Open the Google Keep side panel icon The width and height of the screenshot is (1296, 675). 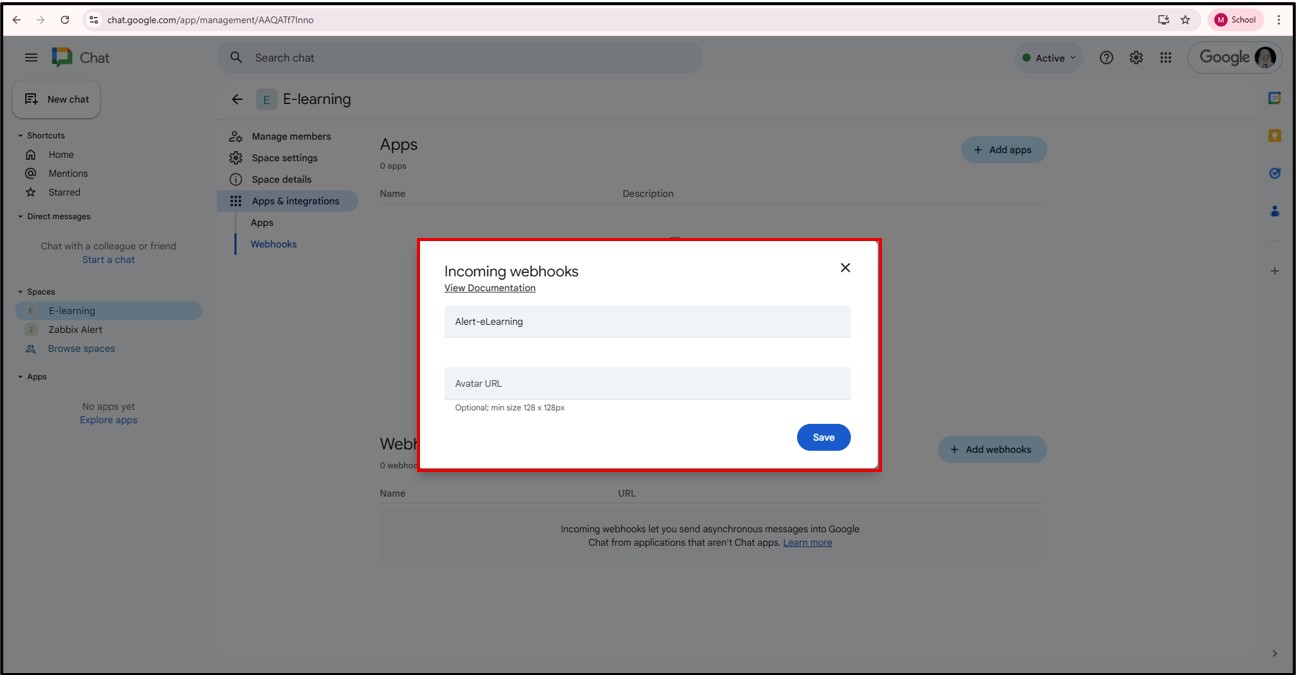click(x=1274, y=136)
